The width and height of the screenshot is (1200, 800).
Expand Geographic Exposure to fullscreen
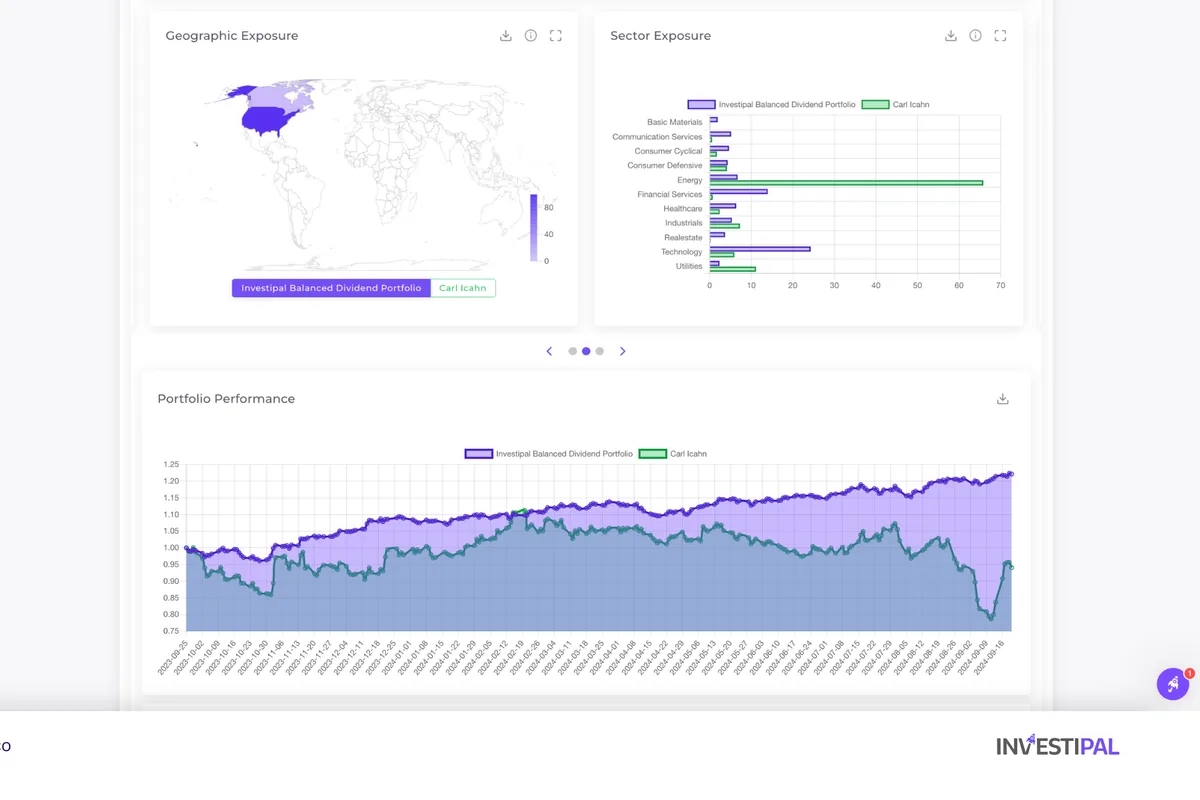(556, 35)
